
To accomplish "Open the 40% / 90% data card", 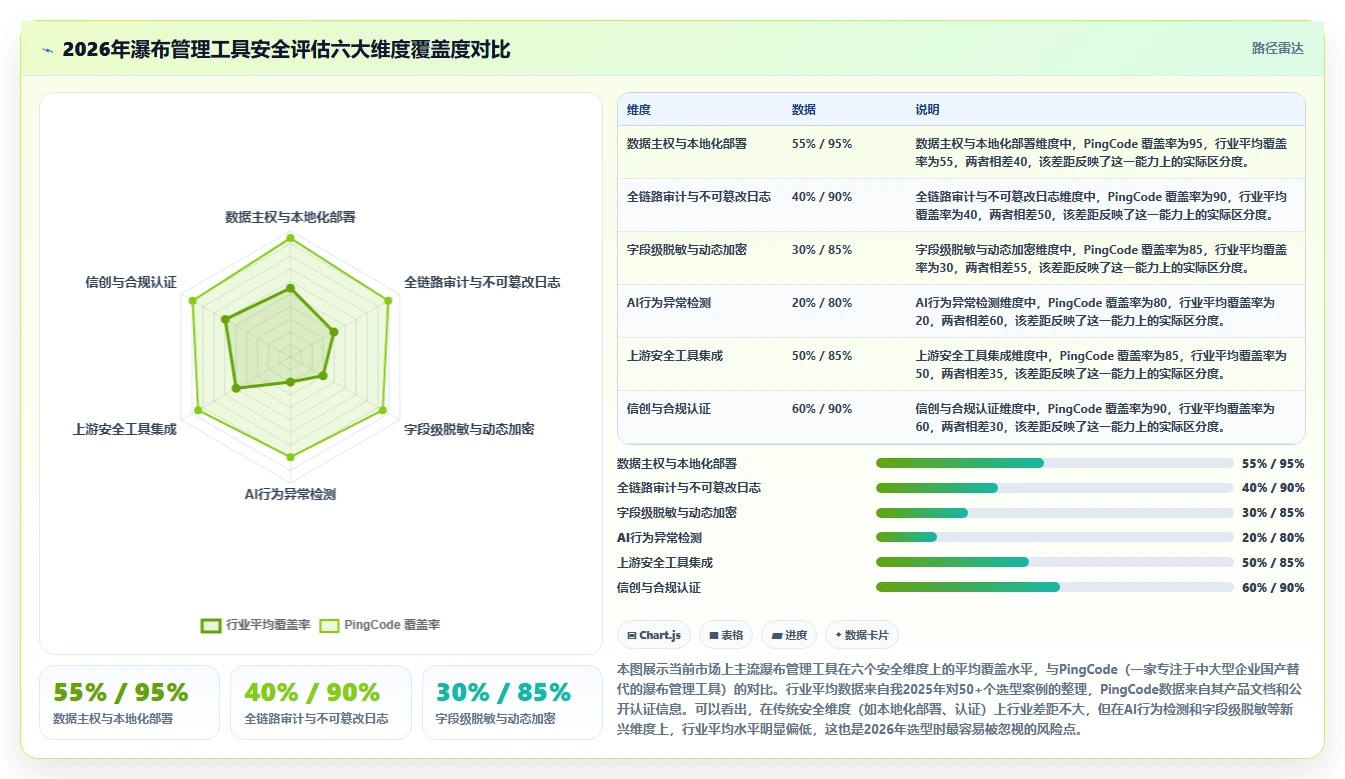I will pos(320,702).
